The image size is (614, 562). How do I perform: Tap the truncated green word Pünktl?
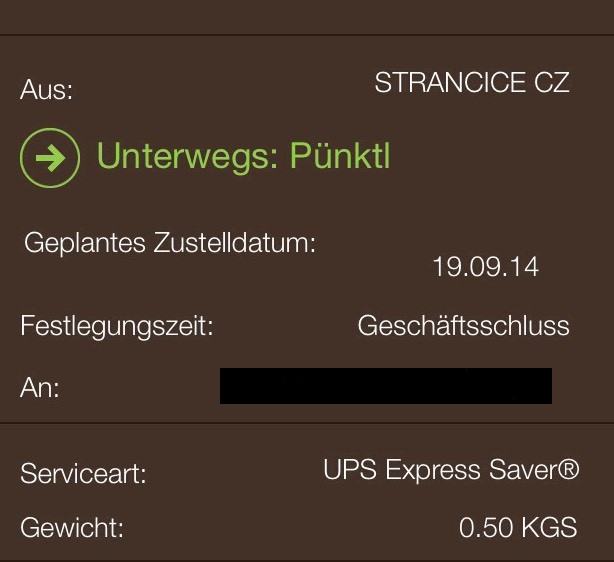pyautogui.click(x=340, y=155)
